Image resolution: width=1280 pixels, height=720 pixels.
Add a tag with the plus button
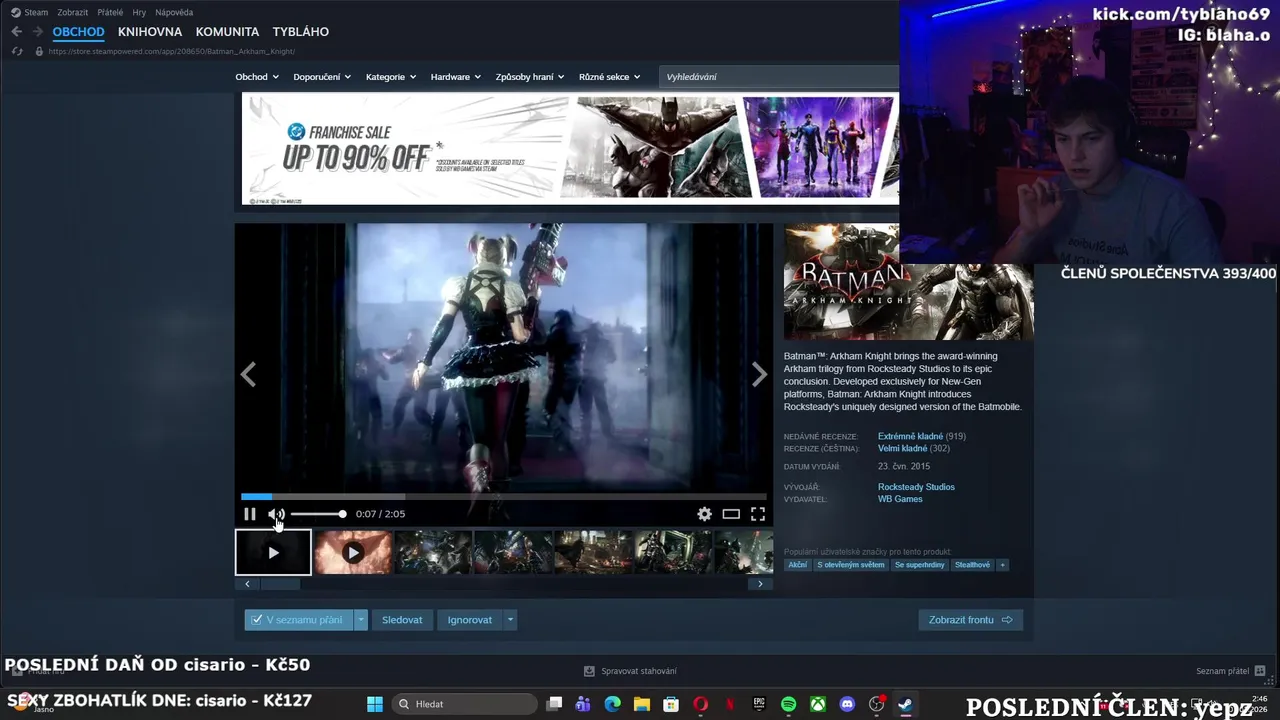pos(1003,565)
